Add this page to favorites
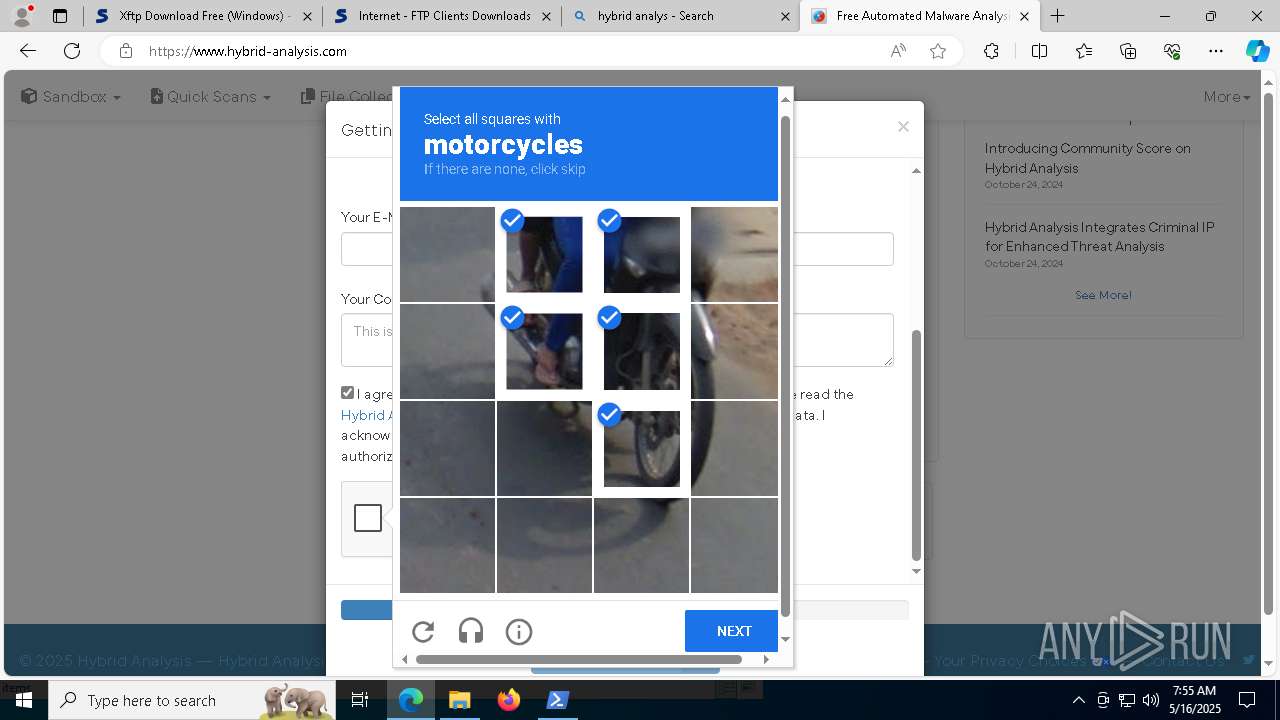The image size is (1280, 720). pyautogui.click(x=938, y=51)
